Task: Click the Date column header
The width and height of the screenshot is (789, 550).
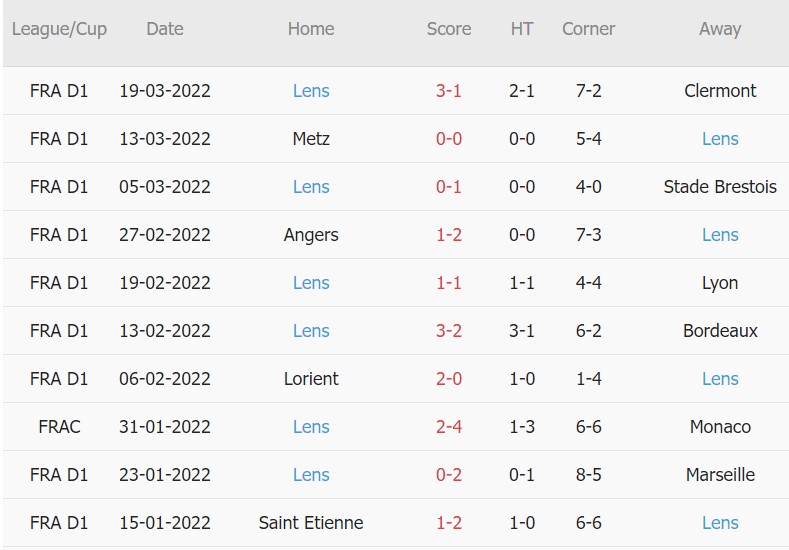Action: (165, 29)
